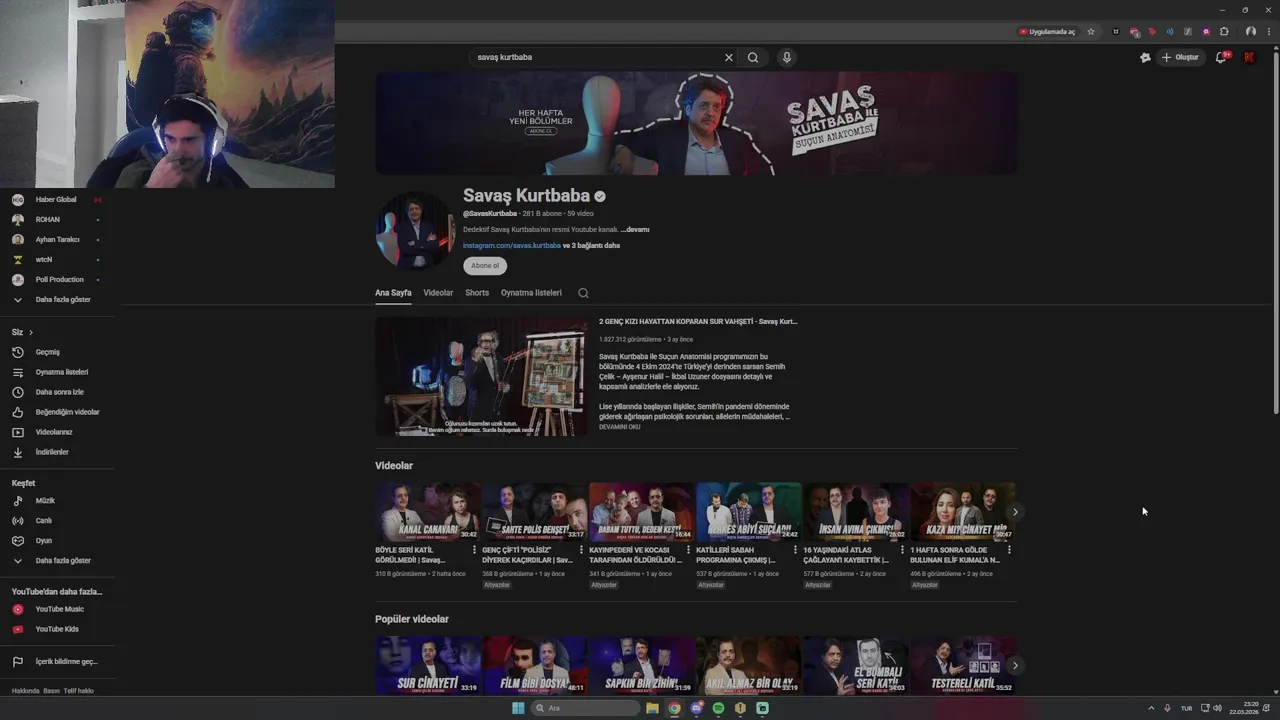Open the Savaş Kurtbaba channel avatar
This screenshot has width=1280, height=720.
click(x=415, y=231)
